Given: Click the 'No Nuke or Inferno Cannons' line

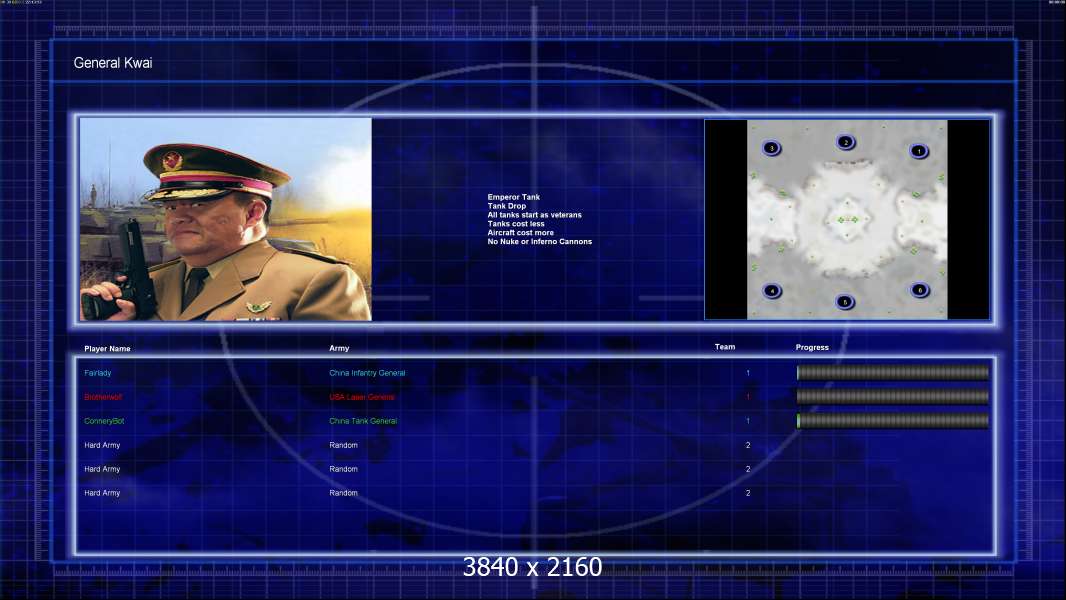Looking at the screenshot, I should pyautogui.click(x=540, y=241).
